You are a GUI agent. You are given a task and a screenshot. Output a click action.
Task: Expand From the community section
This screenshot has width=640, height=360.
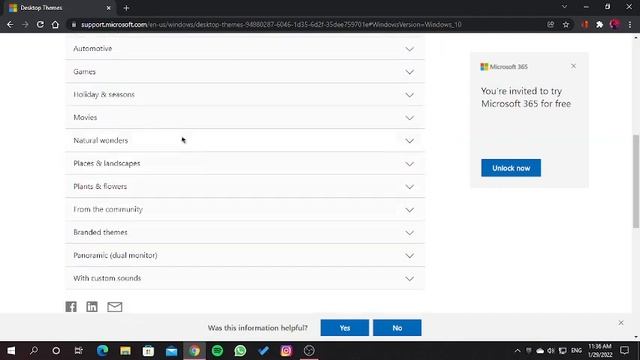(x=245, y=209)
